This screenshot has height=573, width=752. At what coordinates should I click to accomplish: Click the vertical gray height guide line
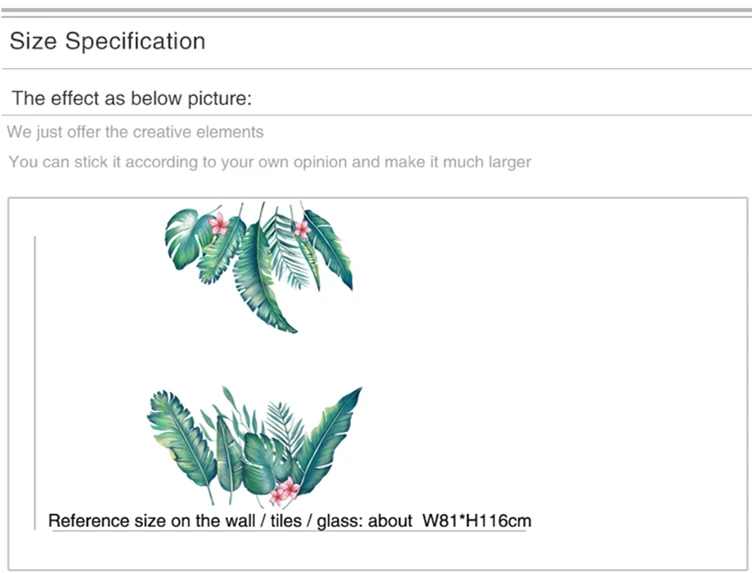click(35, 383)
